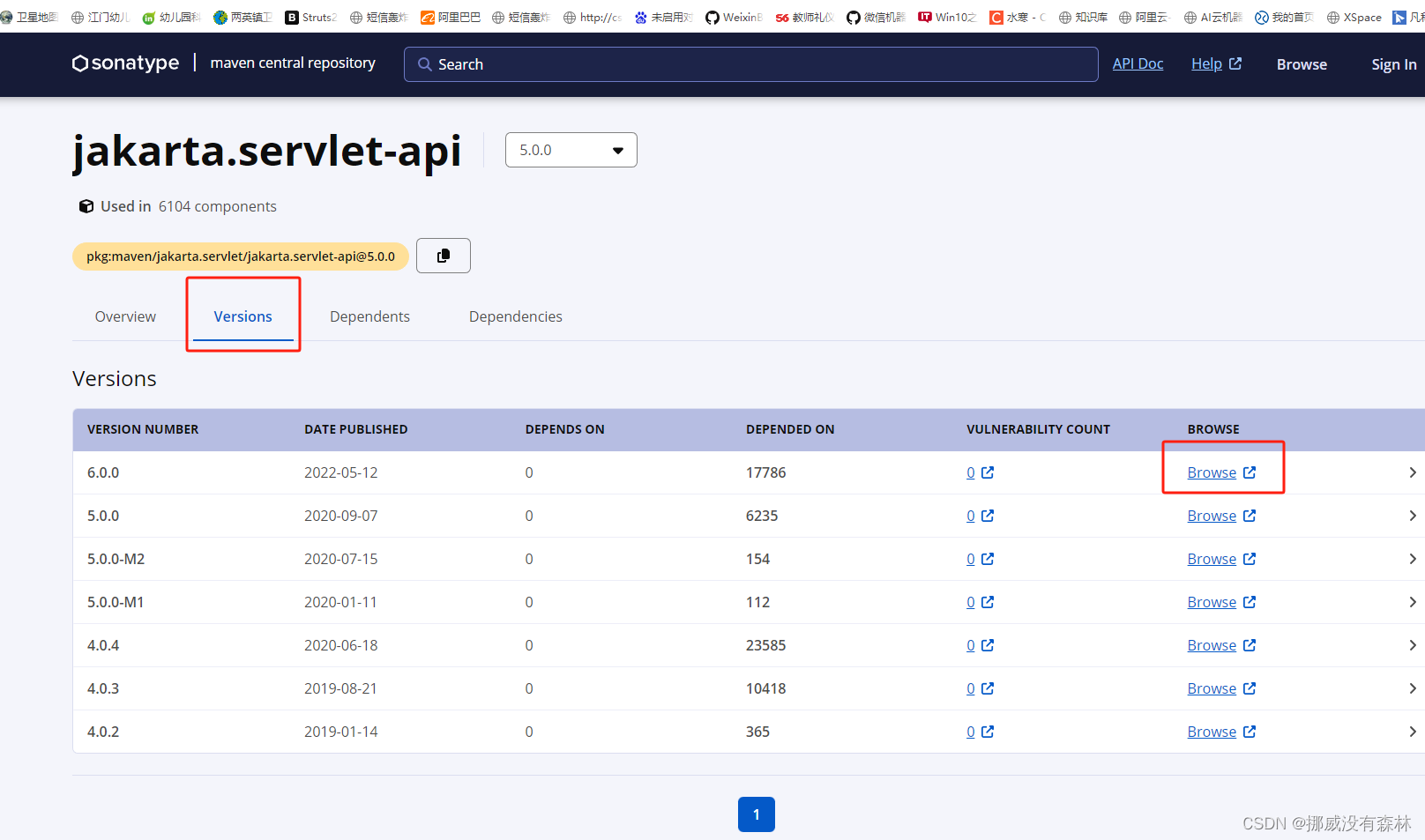Open the XSpace bookmark
Viewport: 1425px width, 840px height.
pos(1354,17)
